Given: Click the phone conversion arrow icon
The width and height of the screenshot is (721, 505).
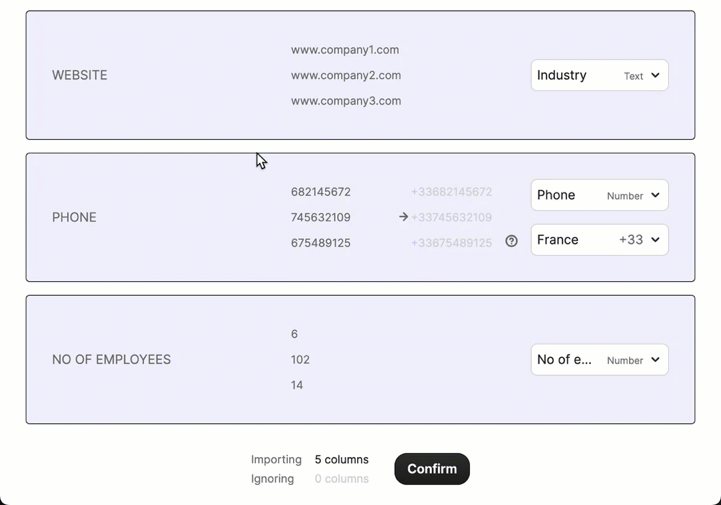Looking at the screenshot, I should [404, 217].
